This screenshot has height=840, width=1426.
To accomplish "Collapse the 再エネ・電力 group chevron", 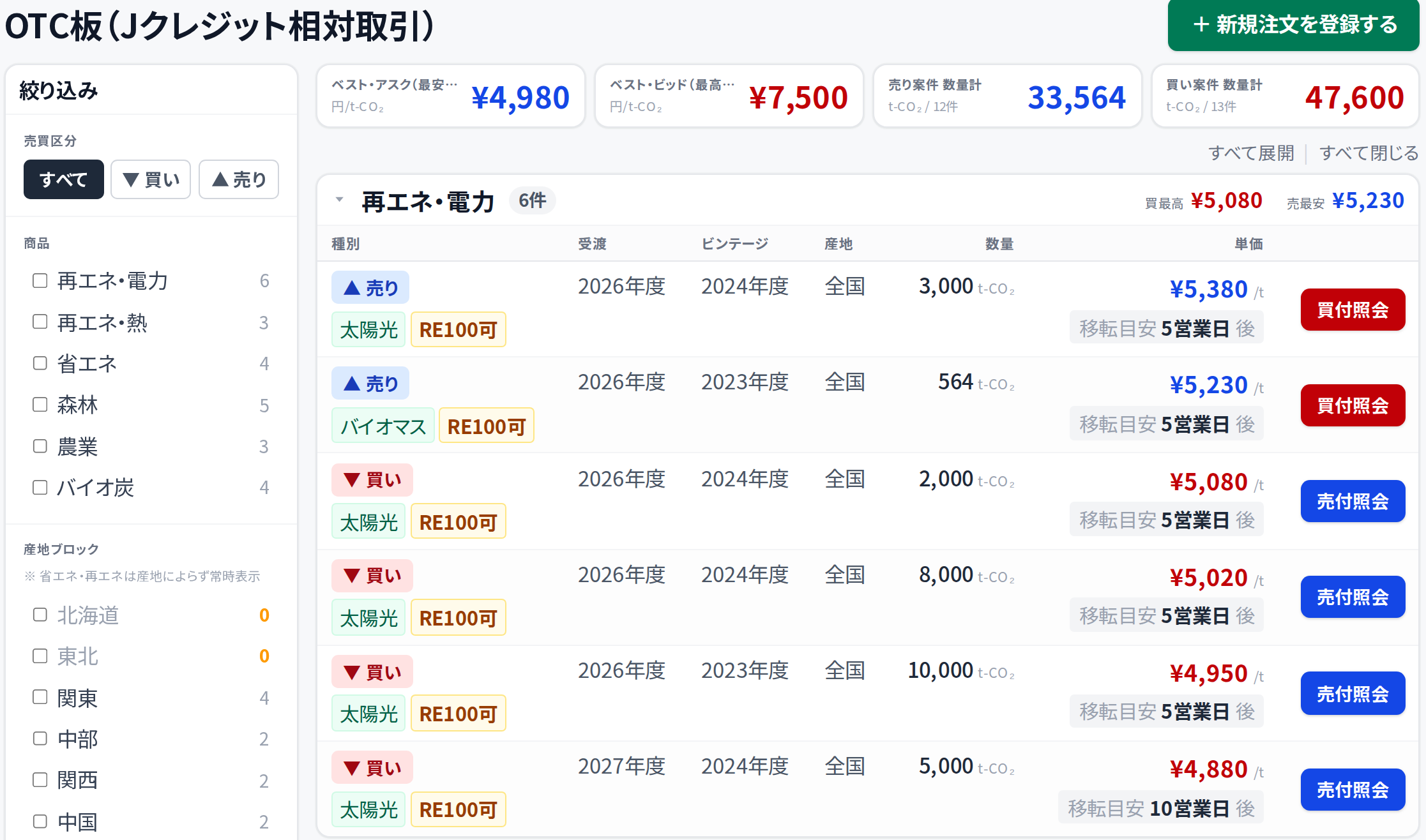I will coord(340,200).
